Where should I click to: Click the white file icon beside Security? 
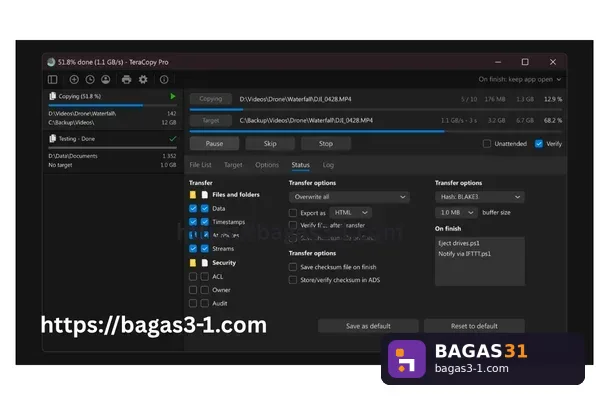coord(205,263)
